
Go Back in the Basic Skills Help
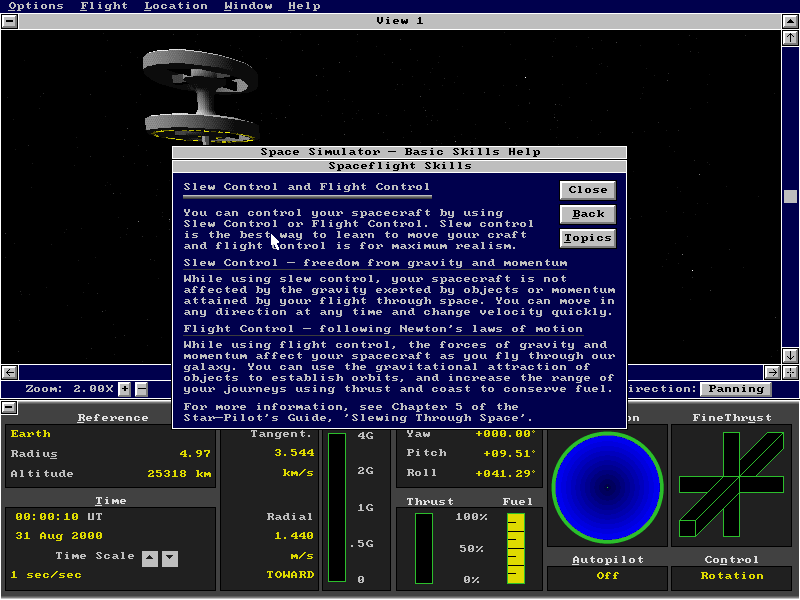[588, 213]
